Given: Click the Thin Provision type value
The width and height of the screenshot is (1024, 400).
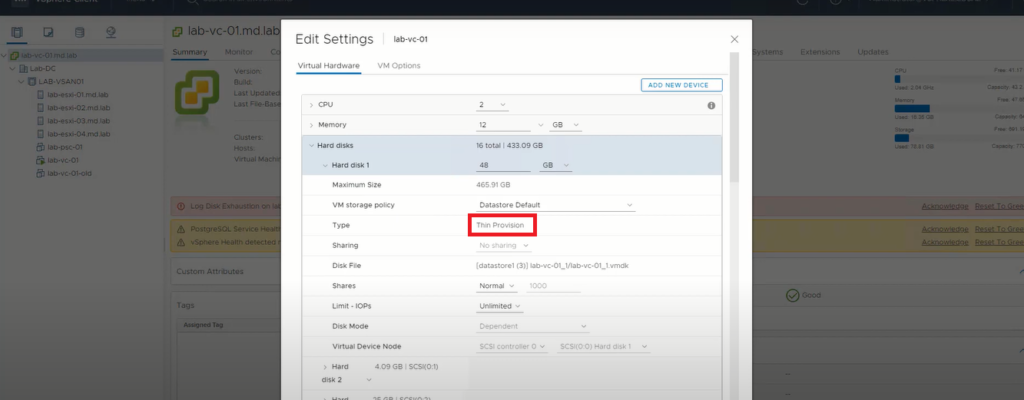Looking at the screenshot, I should point(500,225).
